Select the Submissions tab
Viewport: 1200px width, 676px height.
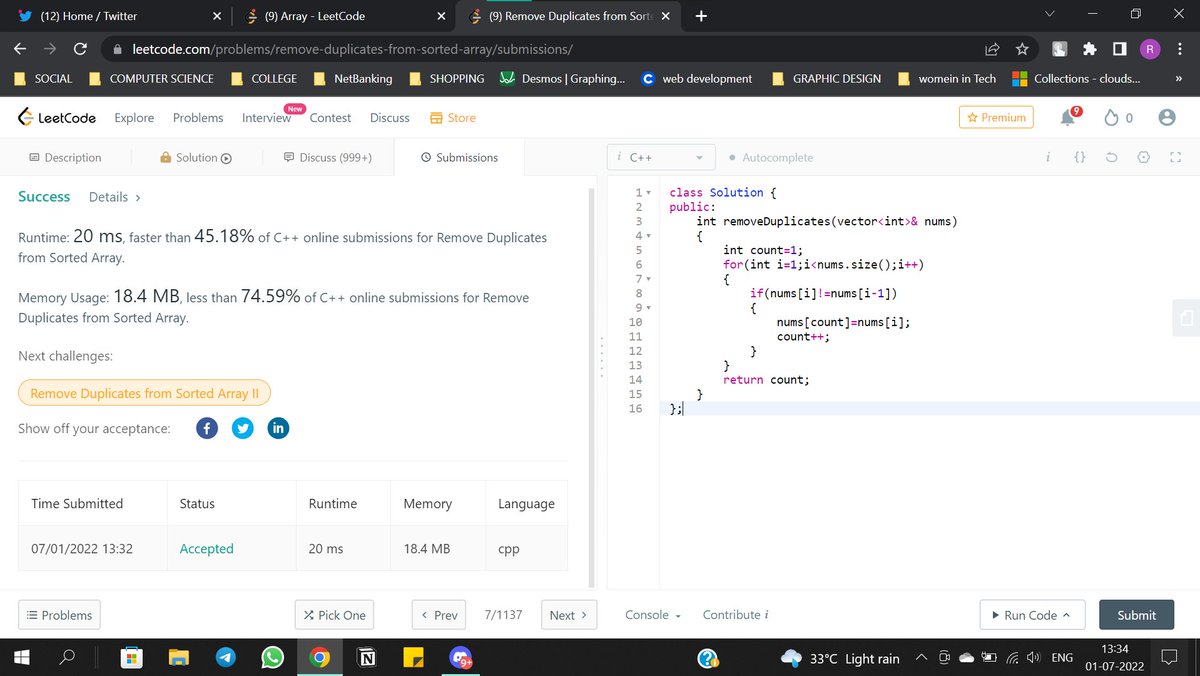pyautogui.click(x=459, y=158)
